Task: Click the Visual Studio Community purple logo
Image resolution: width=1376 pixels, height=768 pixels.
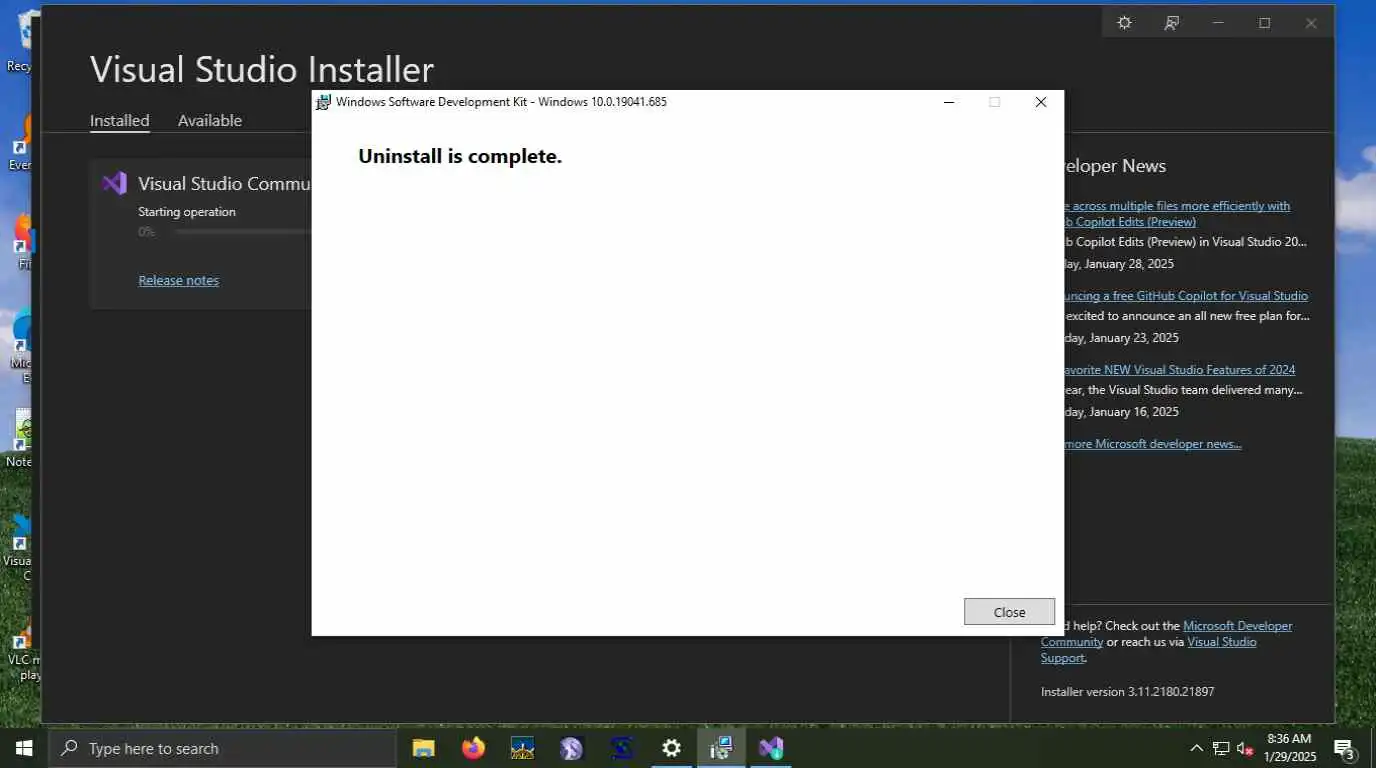Action: coord(114,184)
